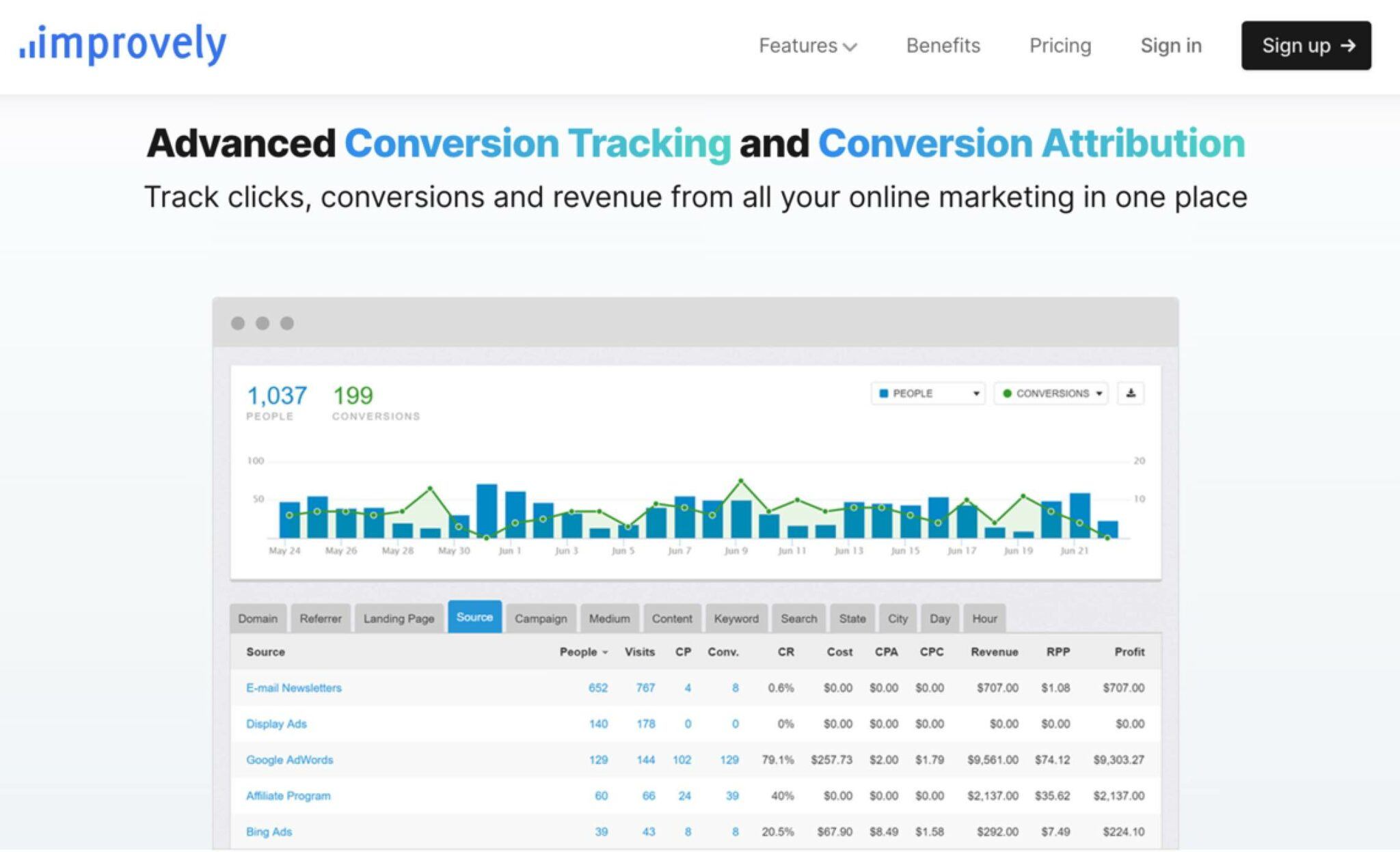1400x852 pixels.
Task: Click the green dot icon in the CONVERSIONS selector
Action: click(x=1007, y=393)
